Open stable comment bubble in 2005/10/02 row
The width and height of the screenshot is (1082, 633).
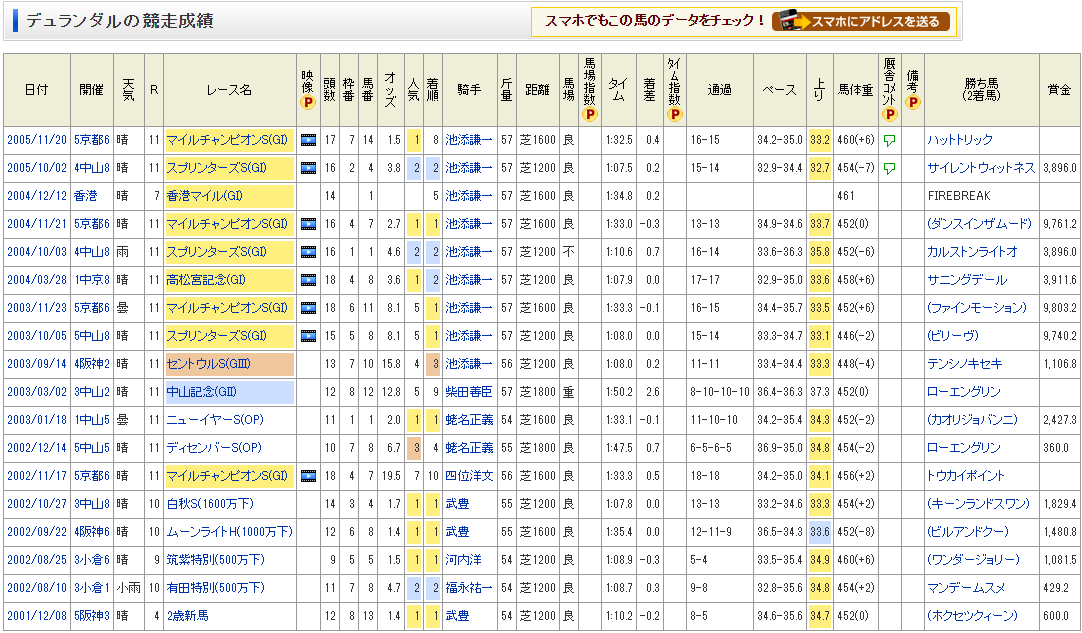tap(889, 168)
